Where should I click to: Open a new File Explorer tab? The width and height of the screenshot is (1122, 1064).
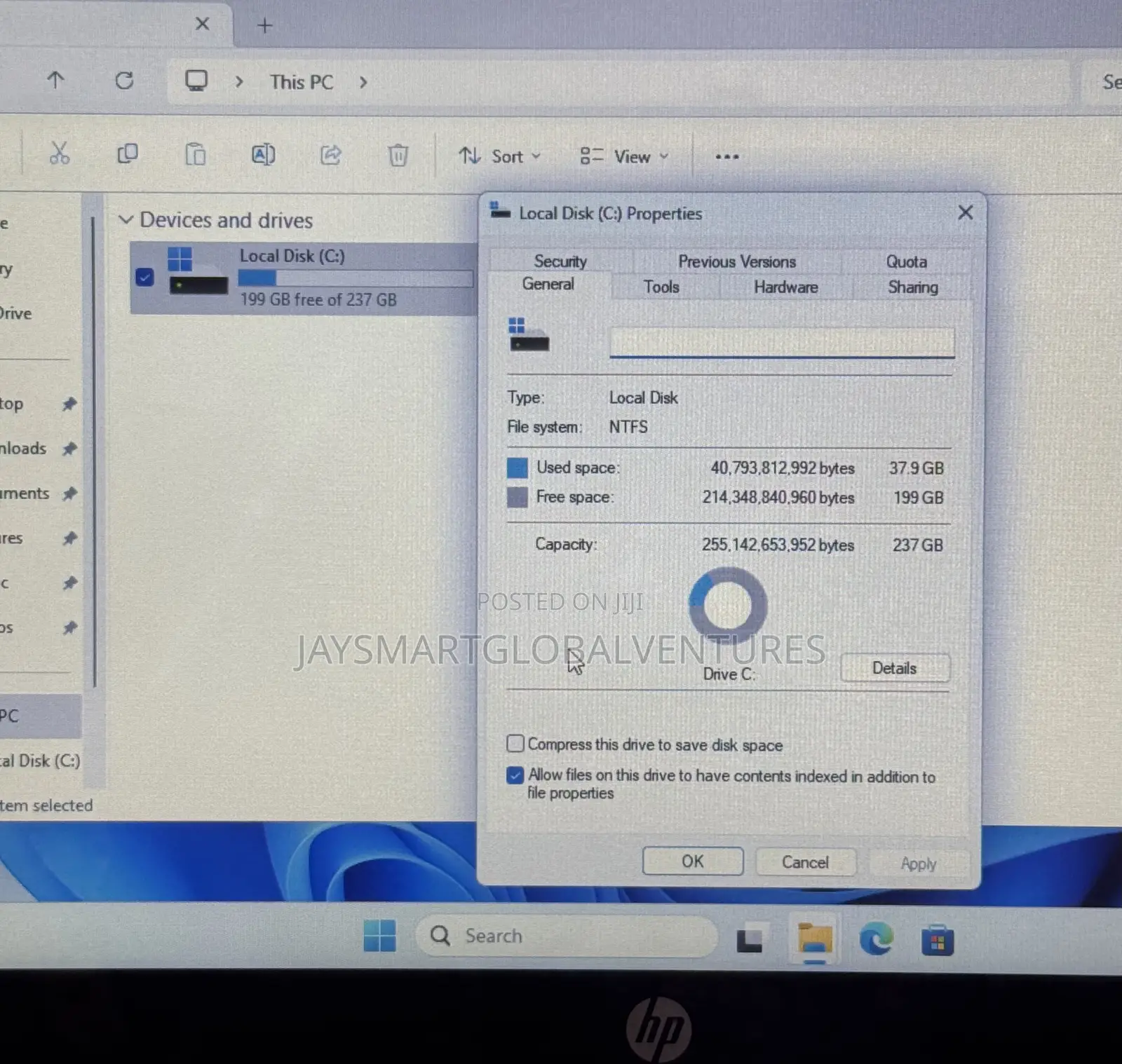pyautogui.click(x=264, y=26)
